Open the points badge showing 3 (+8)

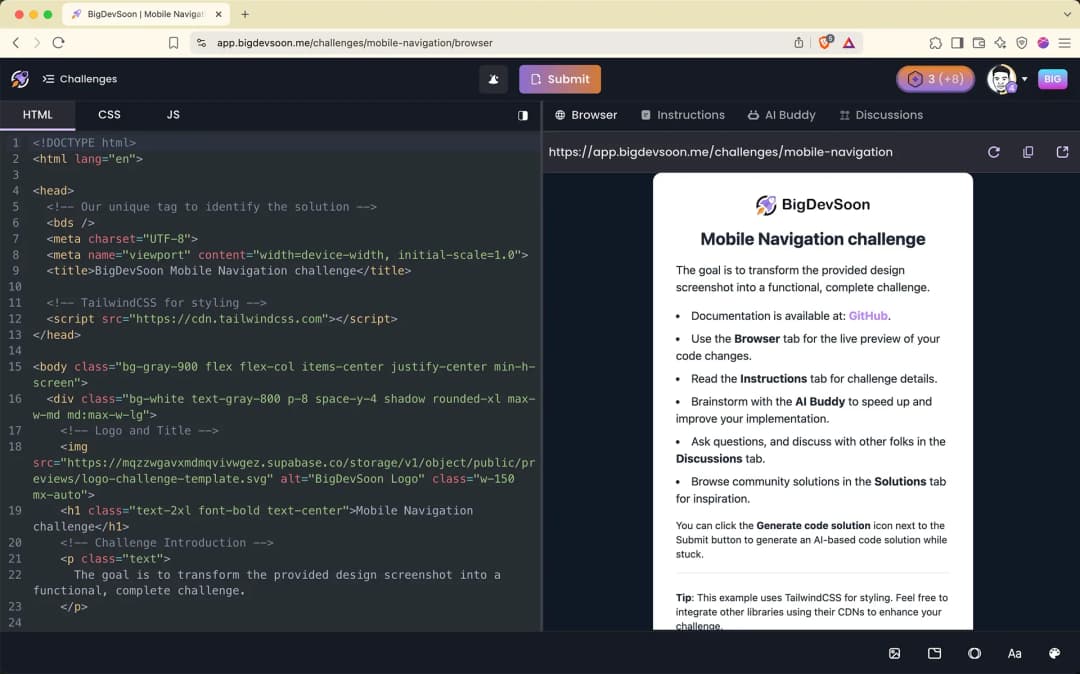coord(935,79)
